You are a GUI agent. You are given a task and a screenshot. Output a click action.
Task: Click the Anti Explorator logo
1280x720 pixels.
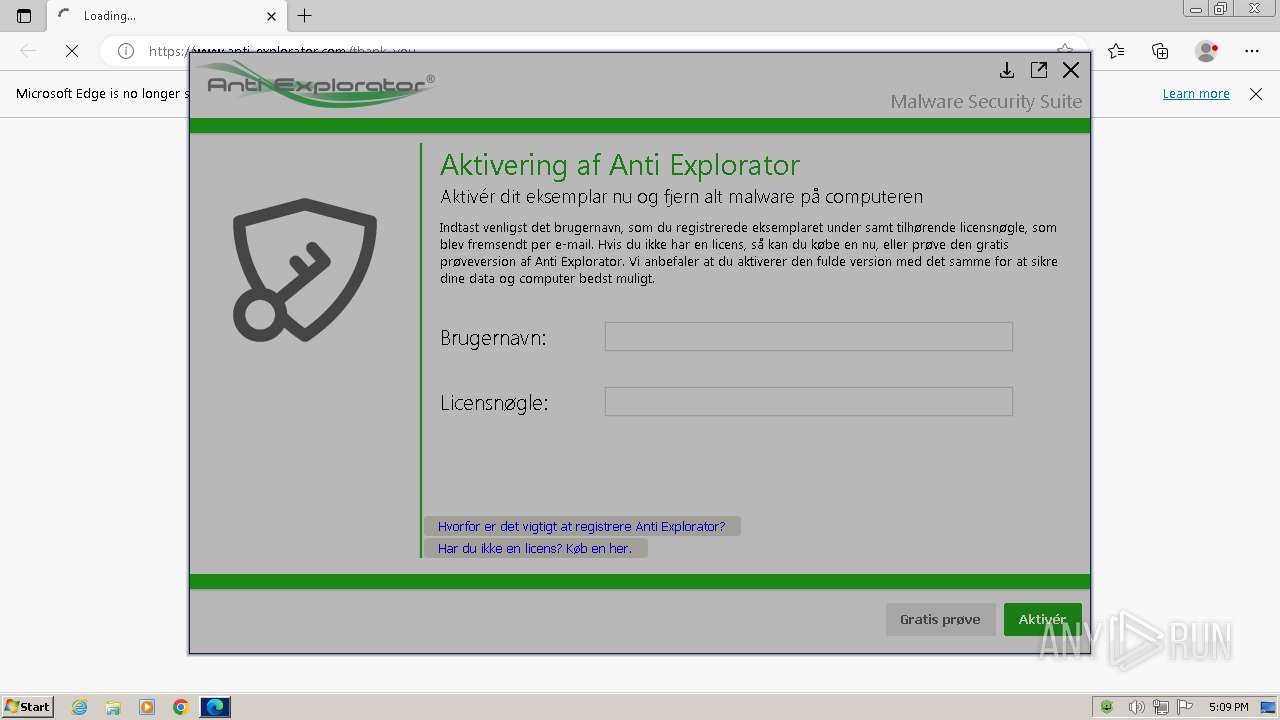(x=314, y=84)
